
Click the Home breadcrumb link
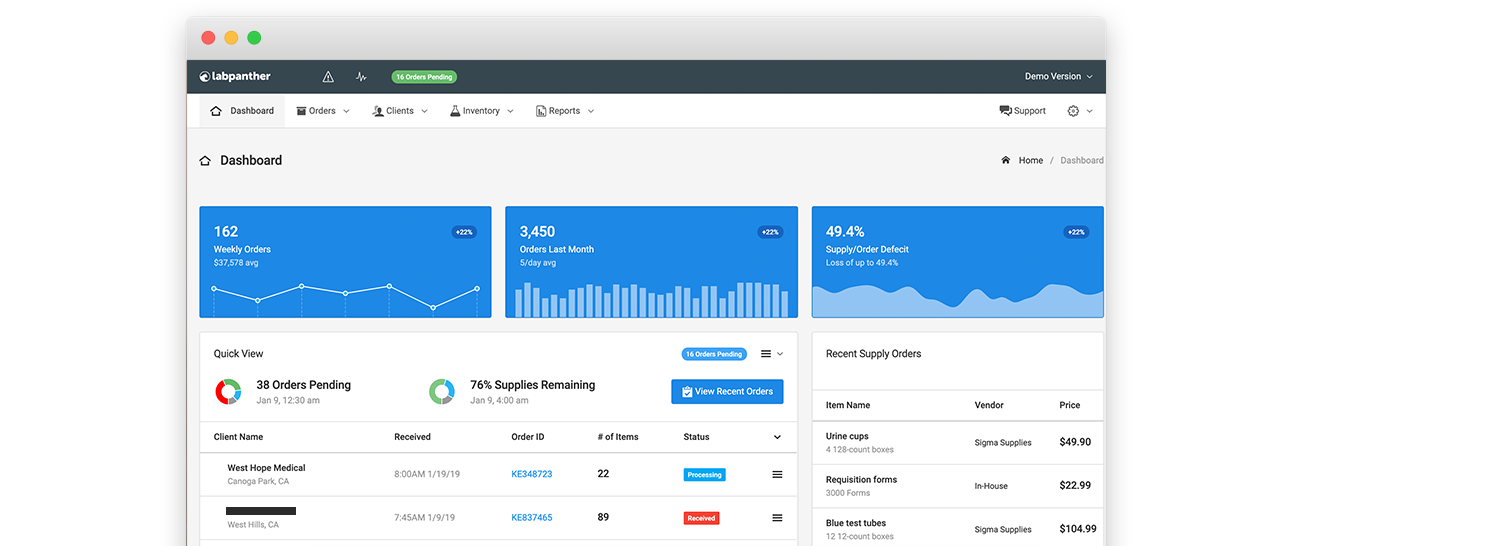[x=1031, y=160]
